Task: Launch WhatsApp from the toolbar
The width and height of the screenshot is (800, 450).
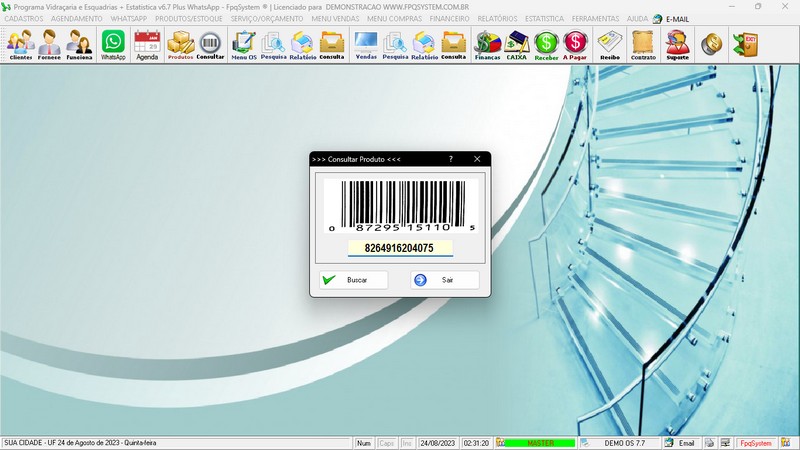Action: click(x=113, y=45)
